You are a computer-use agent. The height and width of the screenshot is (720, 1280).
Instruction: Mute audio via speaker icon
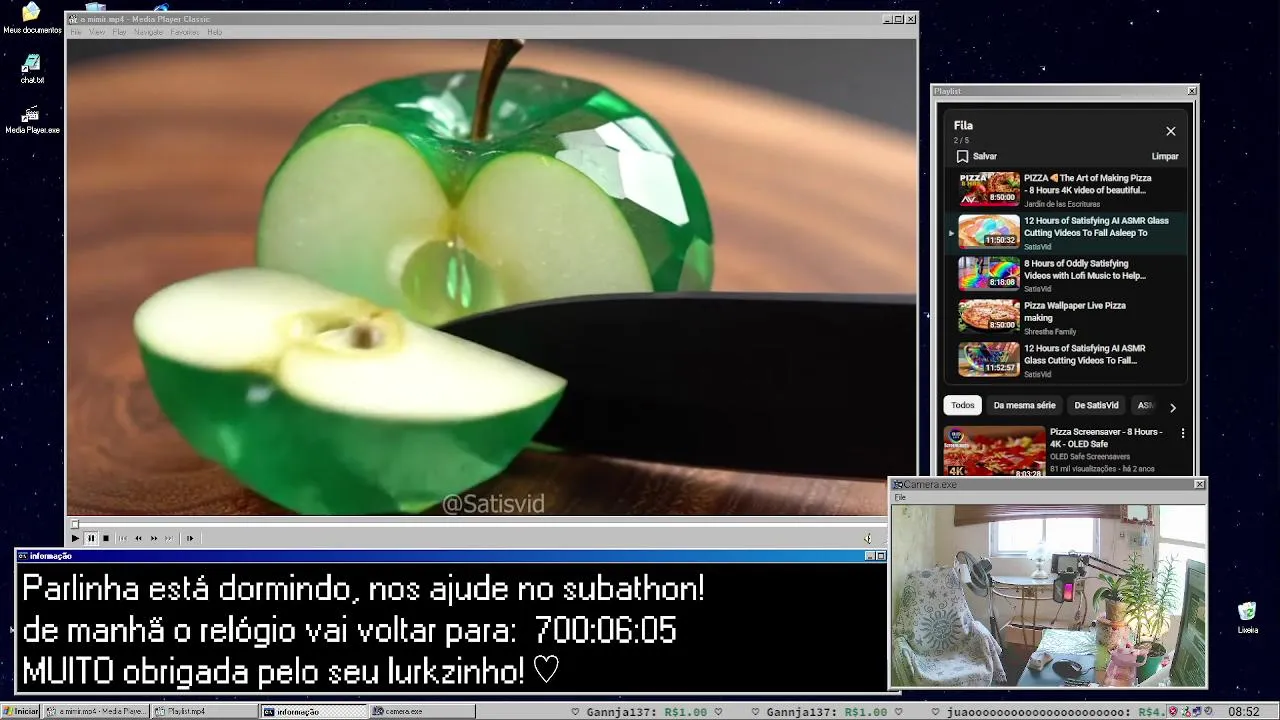coord(868,538)
